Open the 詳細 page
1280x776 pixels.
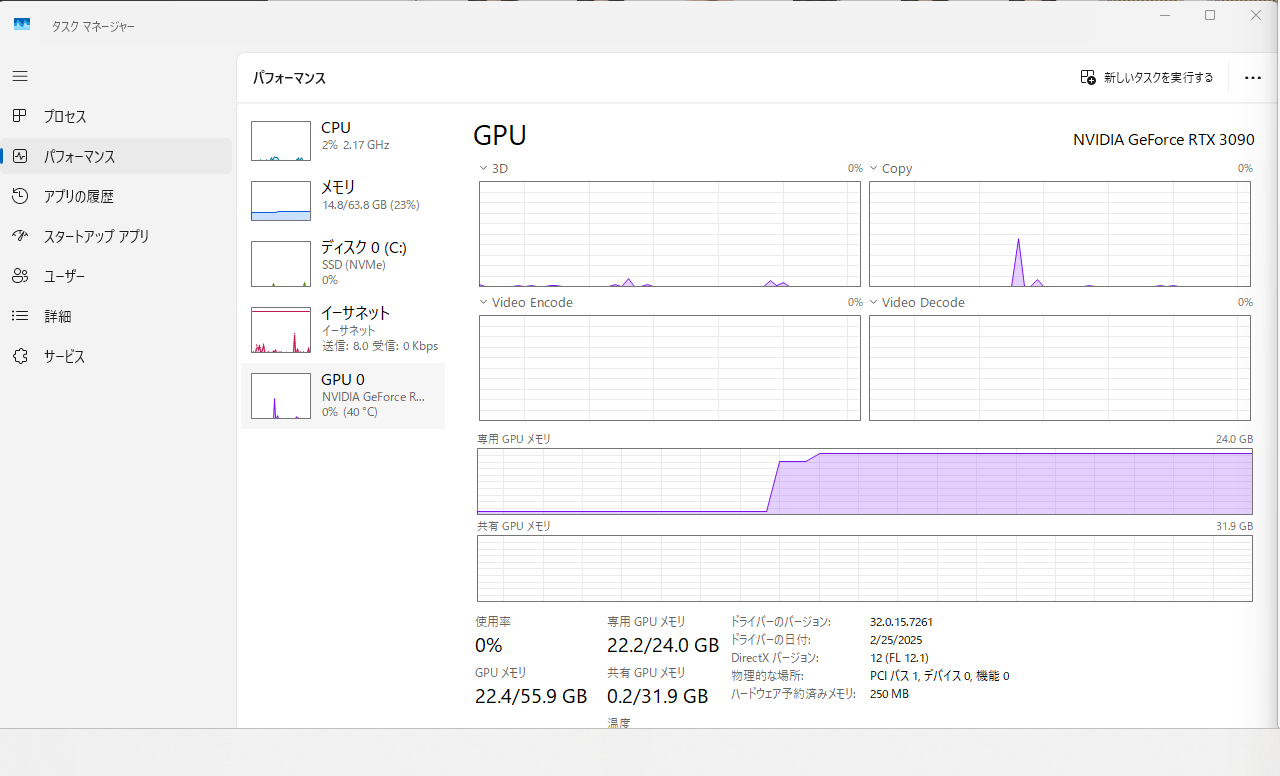[x=116, y=316]
